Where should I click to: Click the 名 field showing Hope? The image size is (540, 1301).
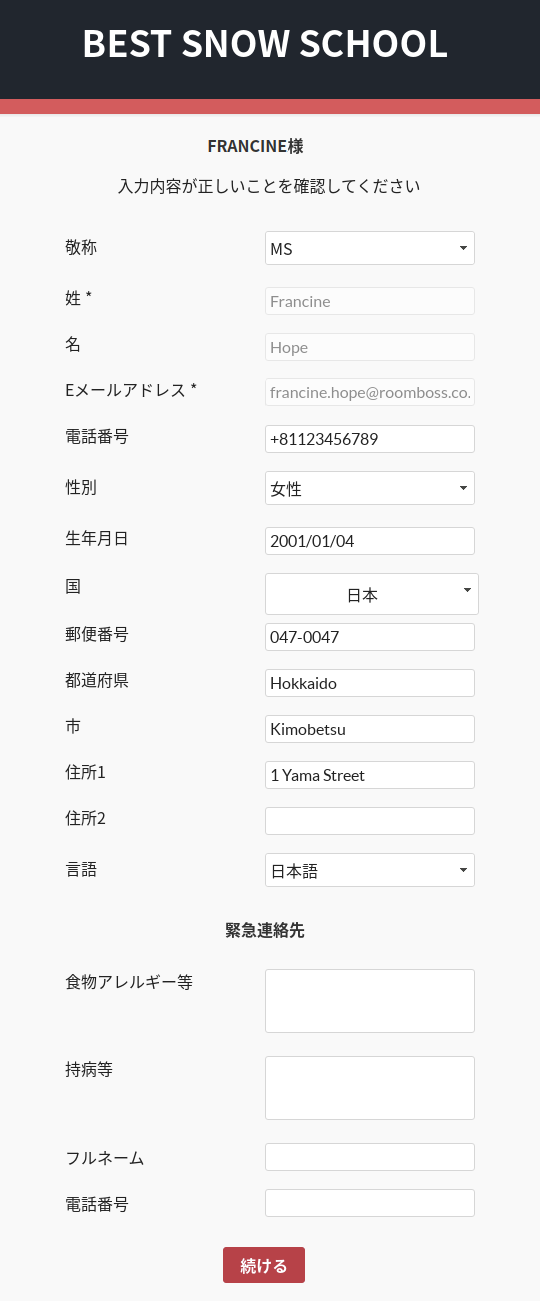coord(370,347)
